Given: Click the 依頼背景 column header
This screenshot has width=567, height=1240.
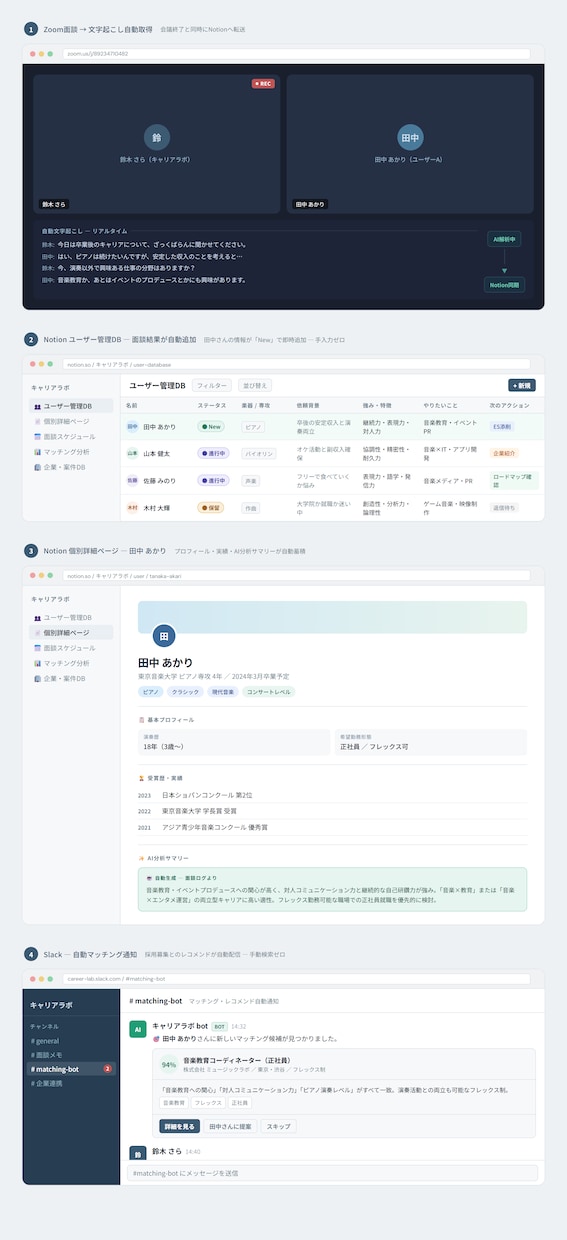Looking at the screenshot, I should (x=307, y=405).
